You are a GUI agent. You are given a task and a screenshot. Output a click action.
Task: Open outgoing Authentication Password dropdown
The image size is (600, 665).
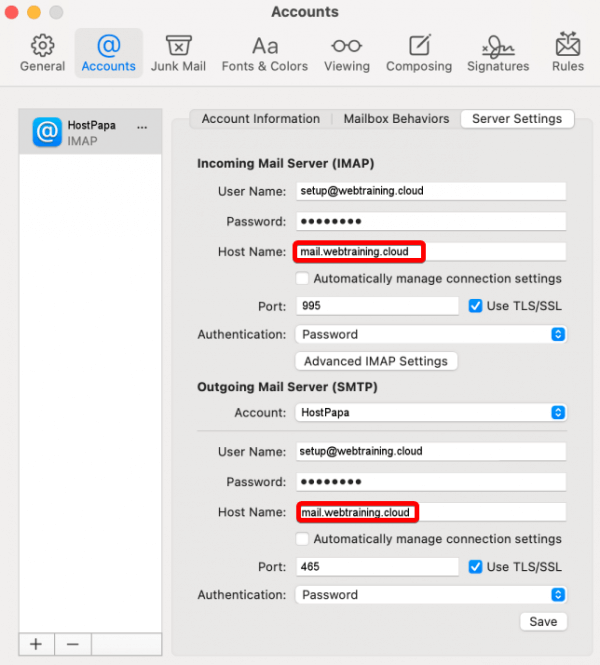431,595
